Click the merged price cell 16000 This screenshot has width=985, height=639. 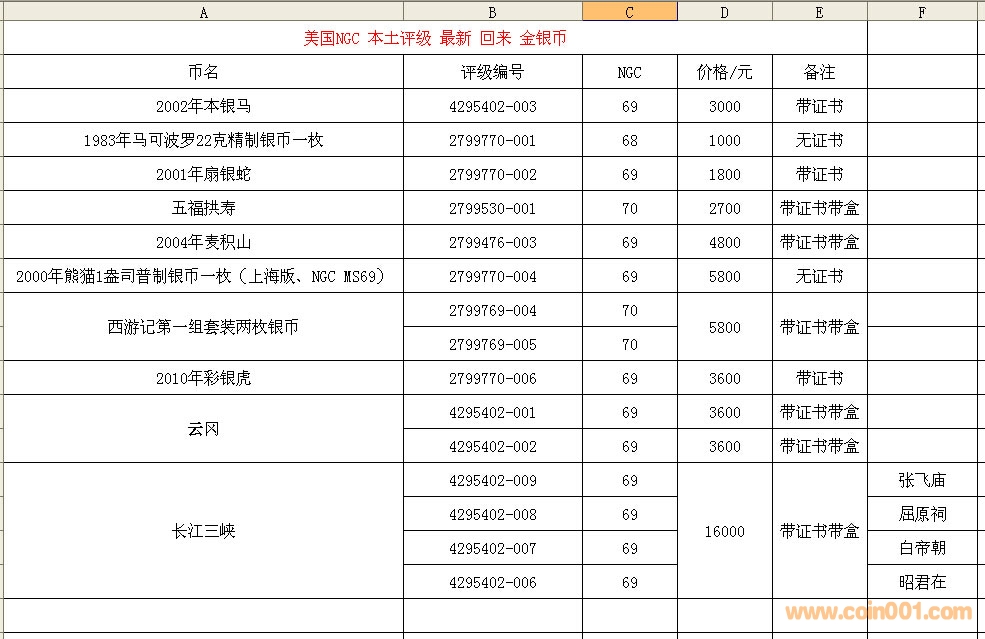724,531
